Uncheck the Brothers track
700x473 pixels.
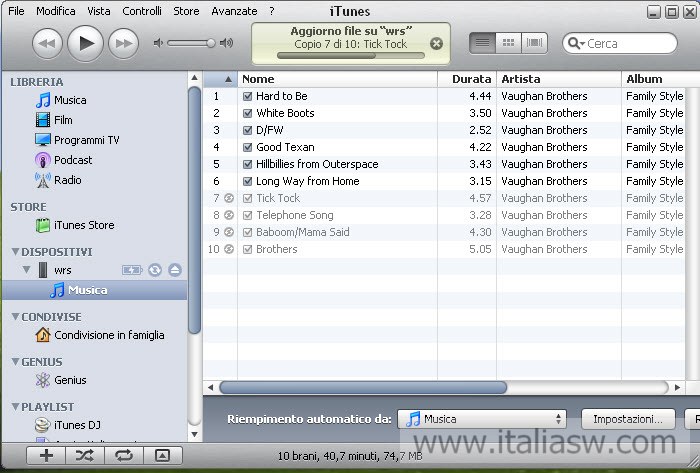pos(247,249)
